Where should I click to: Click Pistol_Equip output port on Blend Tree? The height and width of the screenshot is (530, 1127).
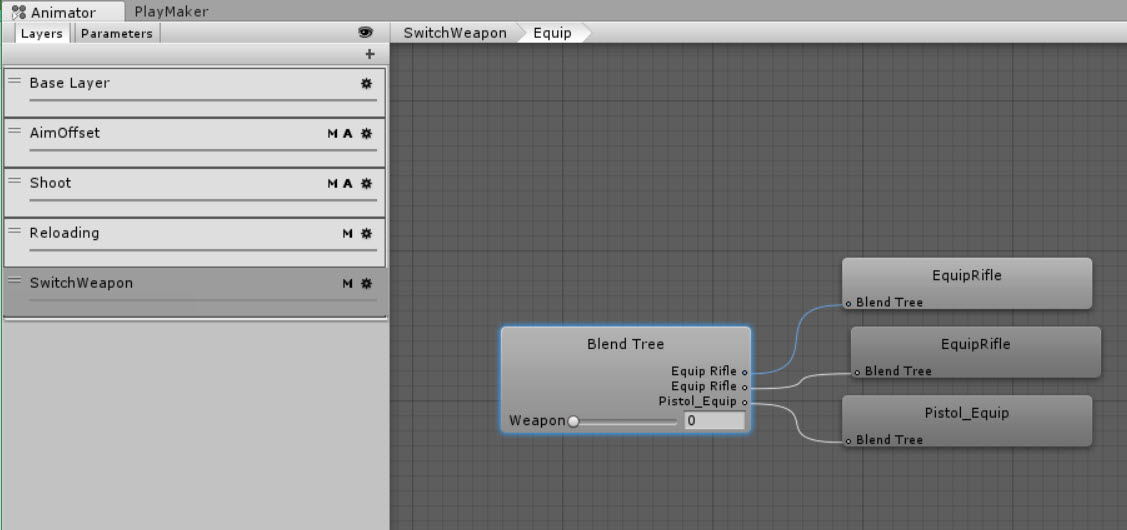click(744, 402)
